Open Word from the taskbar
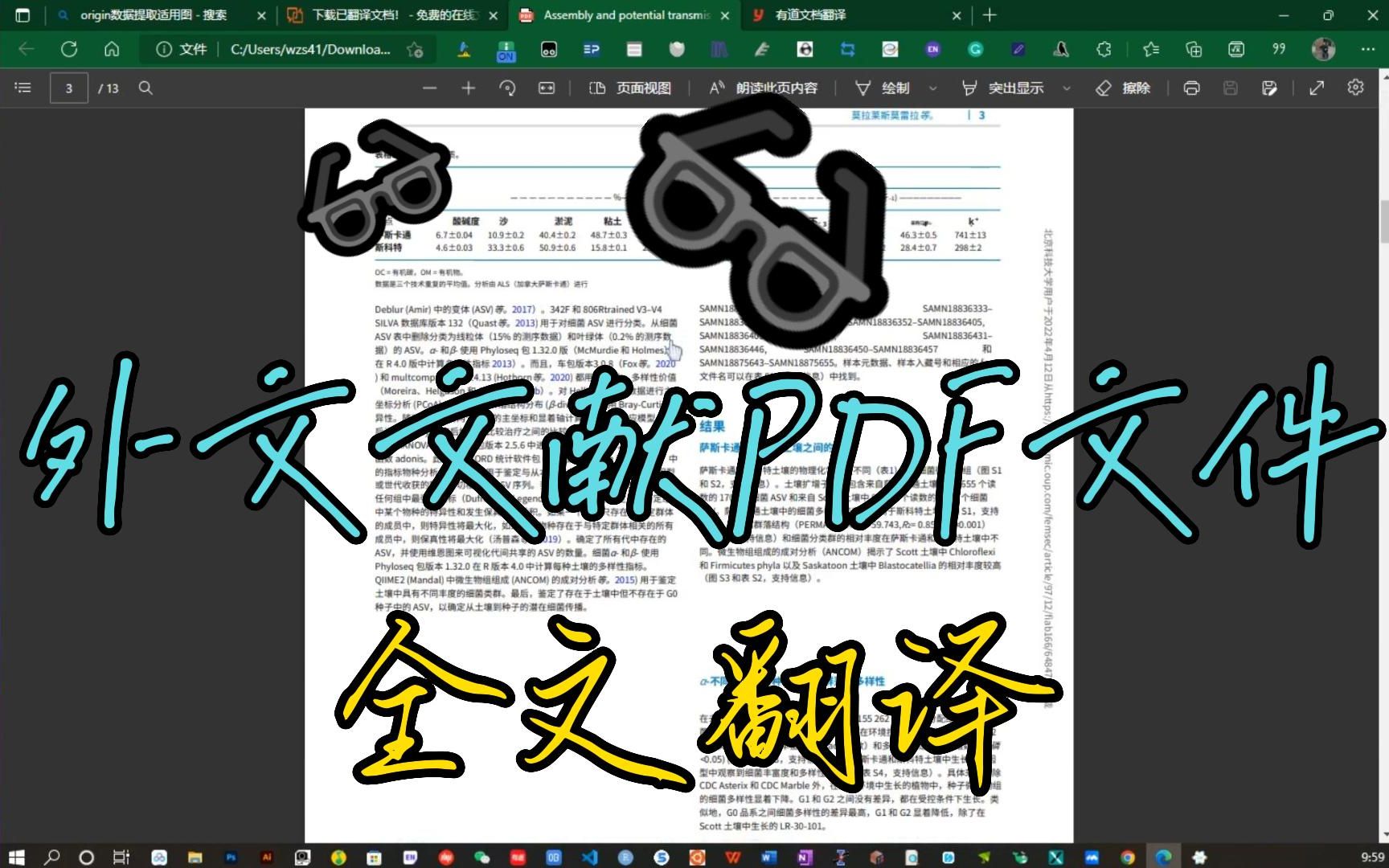Screen dimensions: 1389x868 pos(768,858)
